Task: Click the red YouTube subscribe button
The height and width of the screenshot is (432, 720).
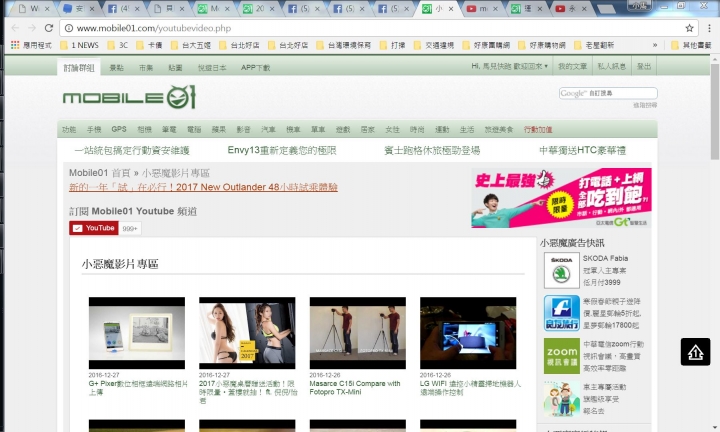Action: 94,228
